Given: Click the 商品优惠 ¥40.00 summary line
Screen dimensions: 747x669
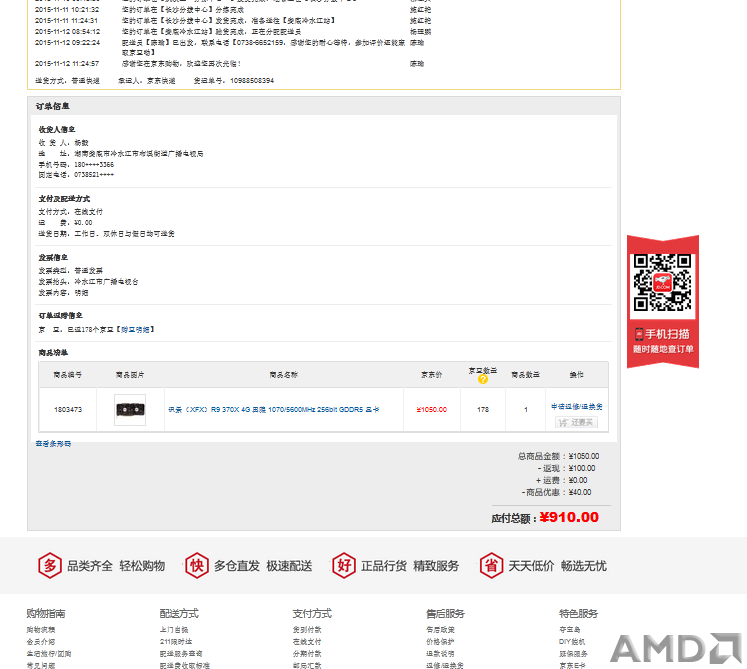Looking at the screenshot, I should coord(556,492).
